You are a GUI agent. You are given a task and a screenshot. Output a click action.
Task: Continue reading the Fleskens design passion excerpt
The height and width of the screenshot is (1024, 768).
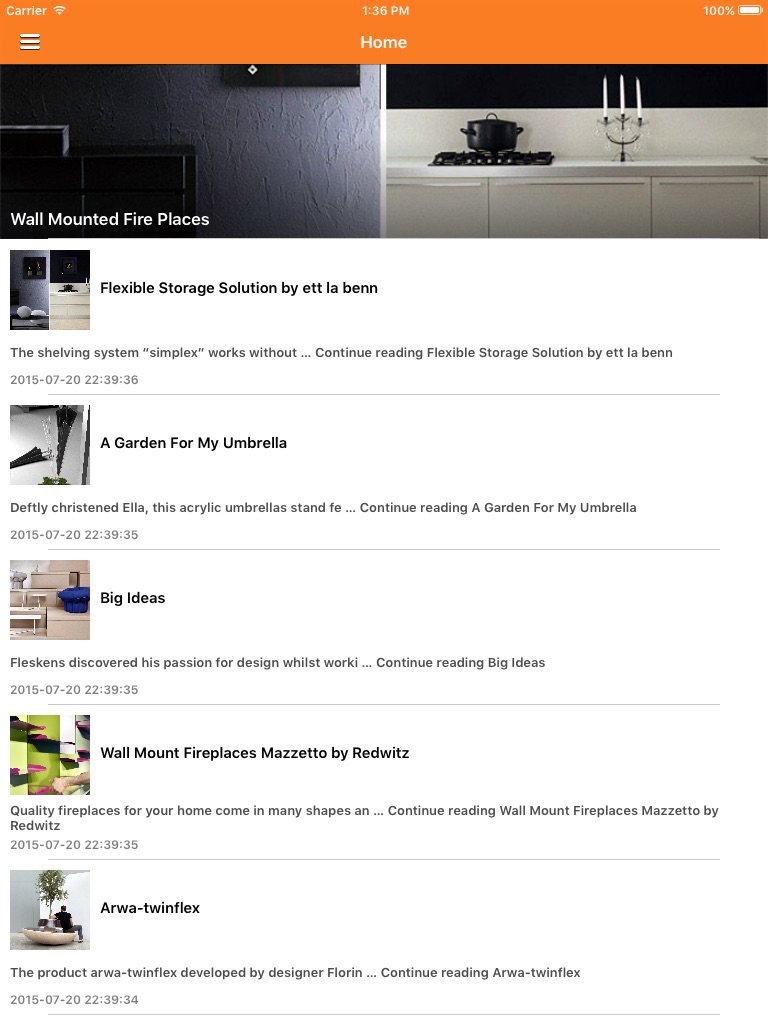tap(278, 662)
